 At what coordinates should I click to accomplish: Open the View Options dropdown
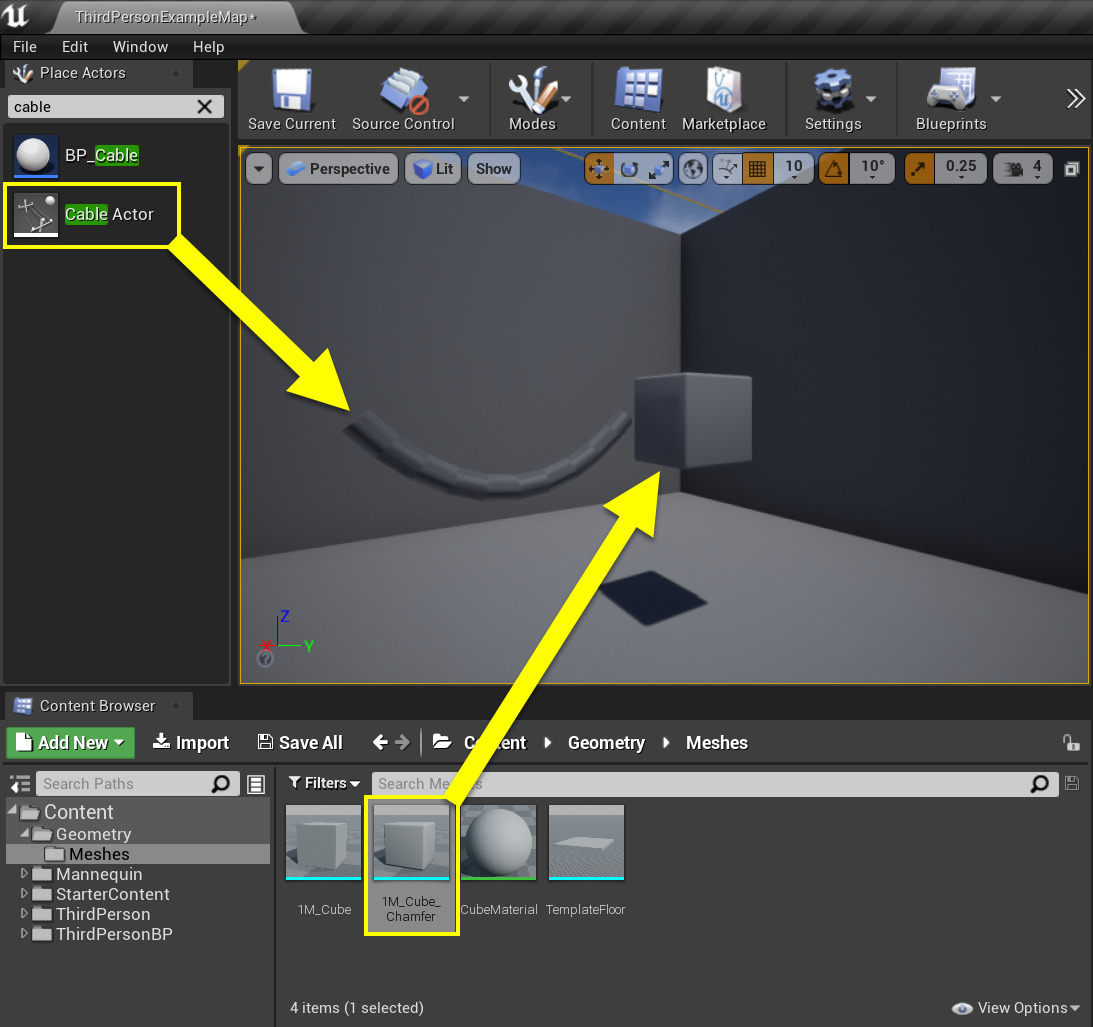tap(1017, 1008)
